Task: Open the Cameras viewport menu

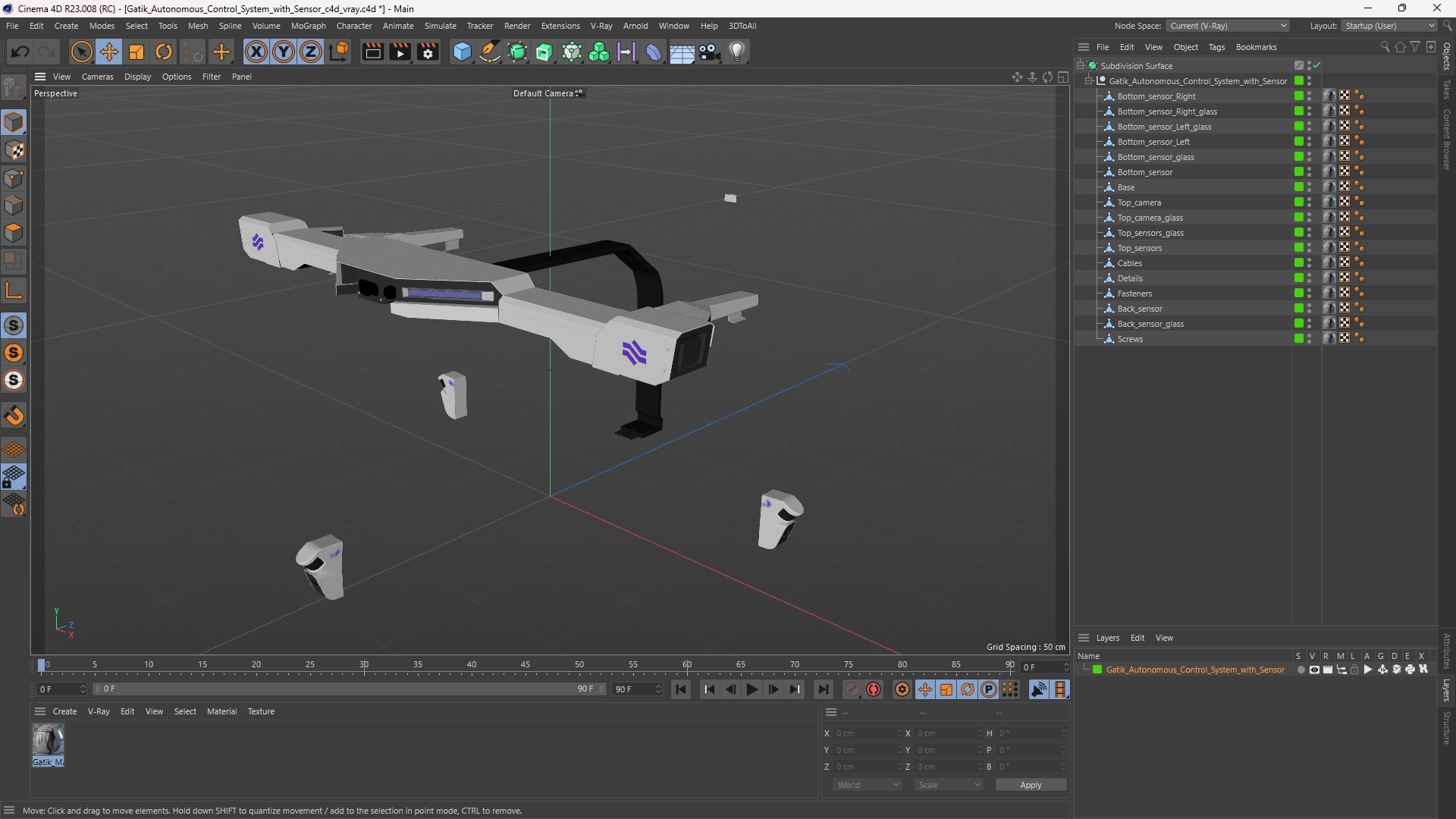Action: (x=97, y=77)
